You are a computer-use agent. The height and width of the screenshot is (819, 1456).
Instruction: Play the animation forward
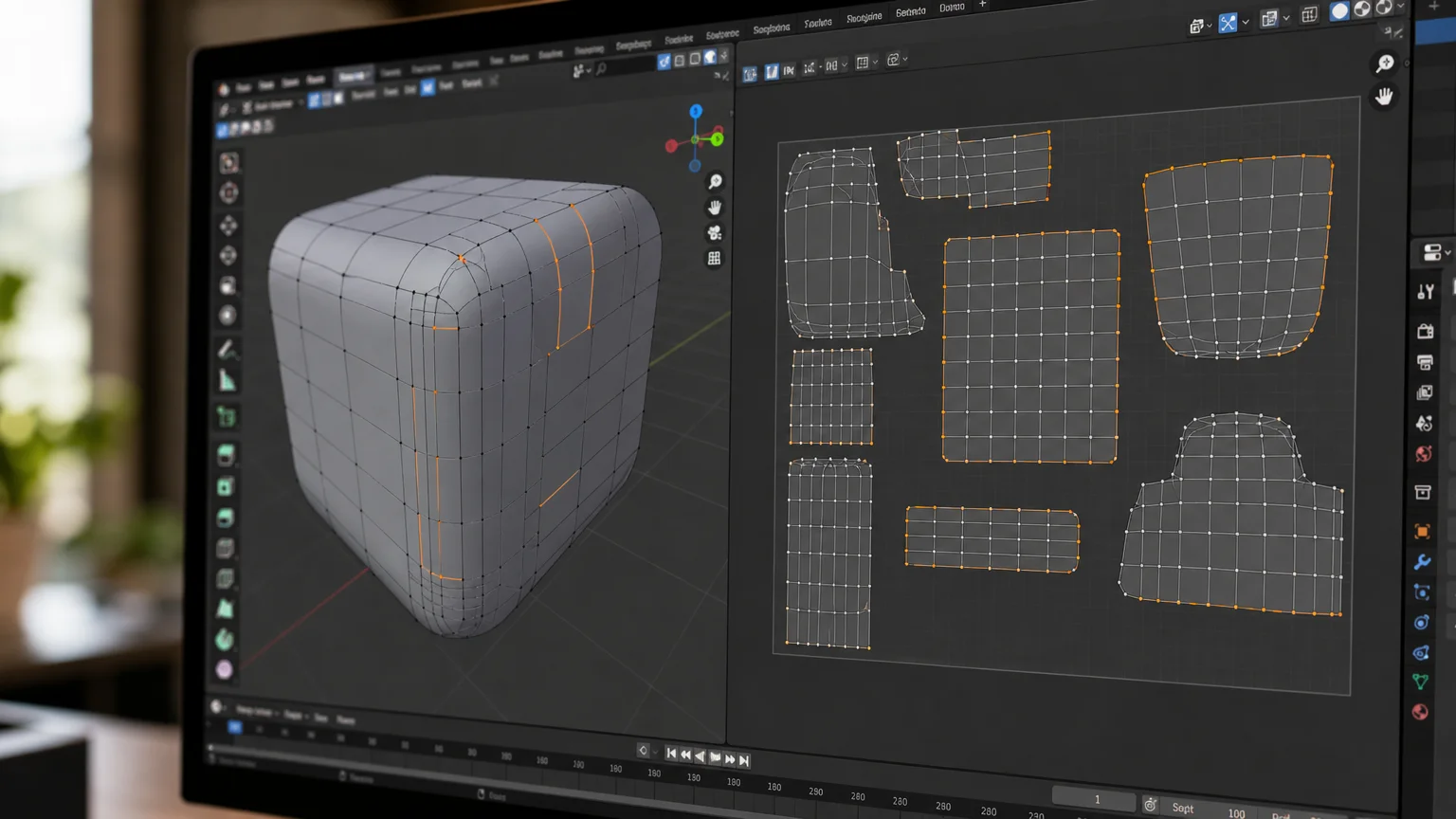click(x=716, y=757)
